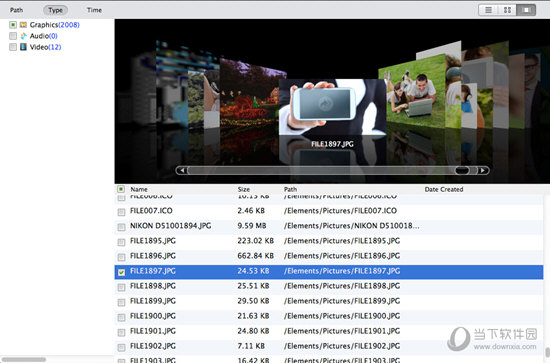Open the Path tab
Image resolution: width=550 pixels, height=363 pixels.
16,10
